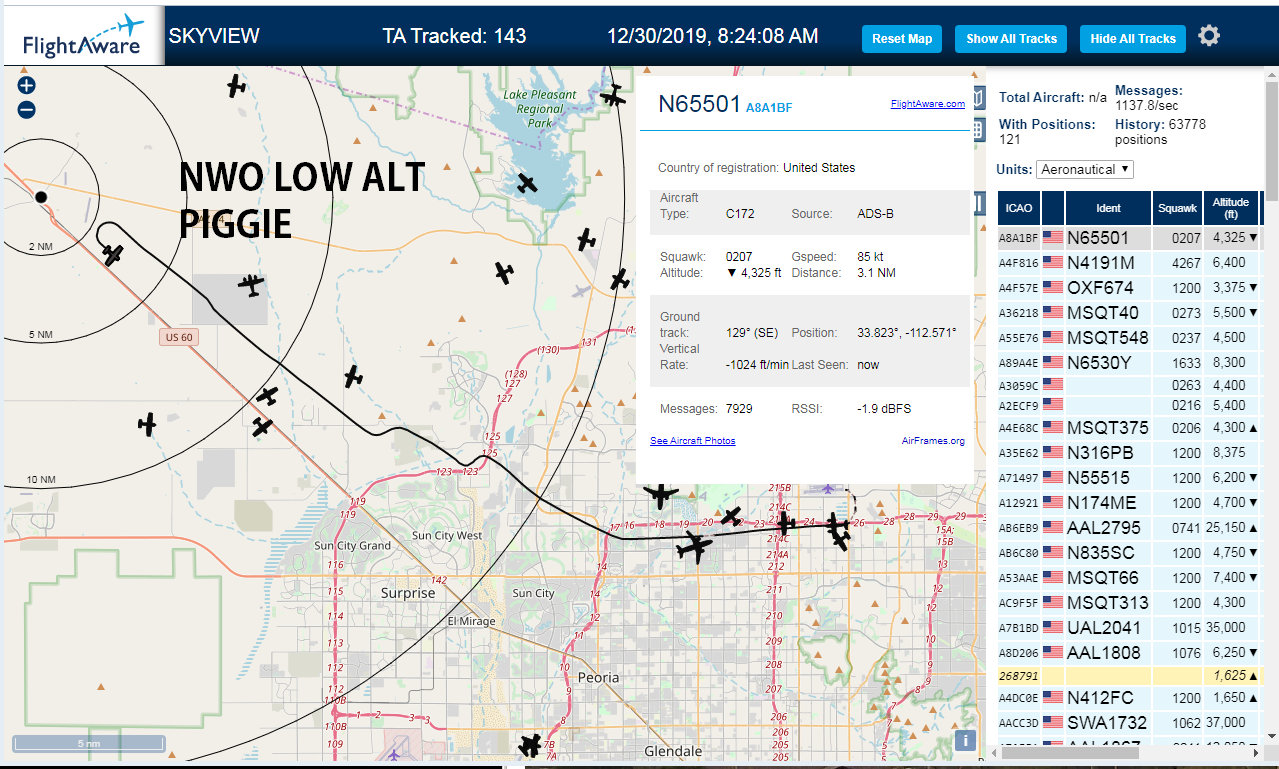Sort table by the ICAO column header
This screenshot has height=769, width=1279.
coord(1018,208)
